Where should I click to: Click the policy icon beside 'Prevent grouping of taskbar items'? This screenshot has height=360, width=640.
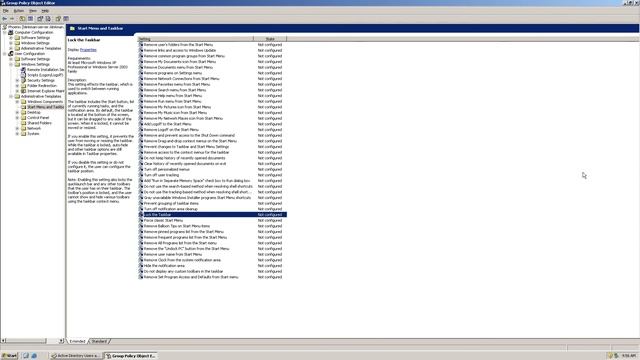click(141, 203)
